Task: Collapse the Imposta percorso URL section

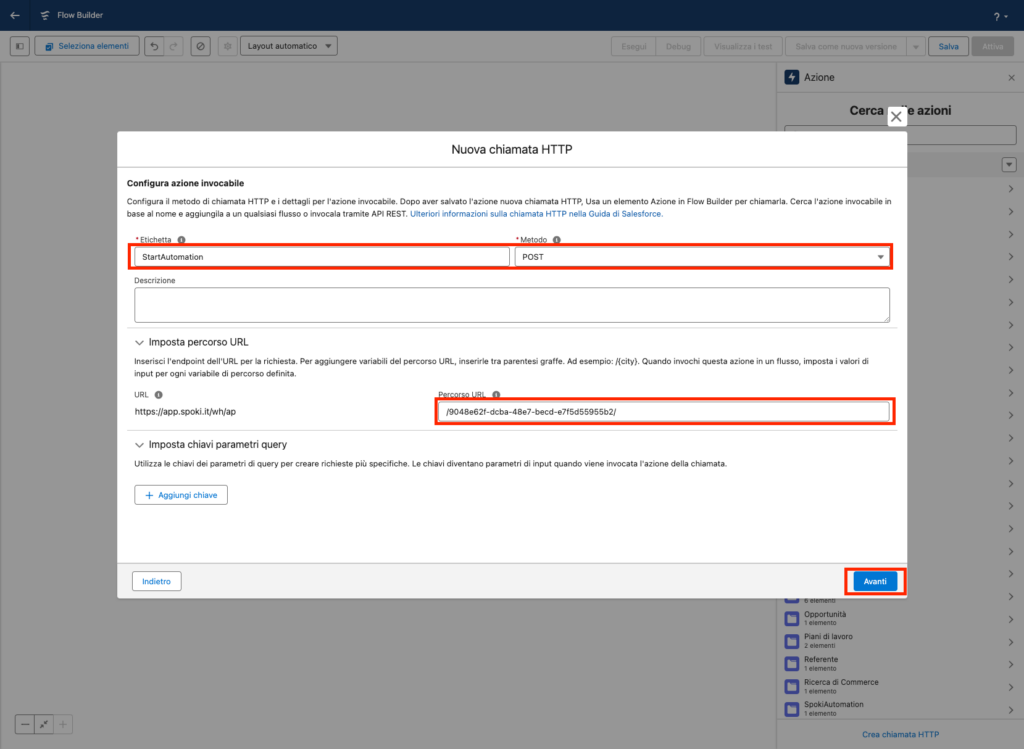Action: 138,341
